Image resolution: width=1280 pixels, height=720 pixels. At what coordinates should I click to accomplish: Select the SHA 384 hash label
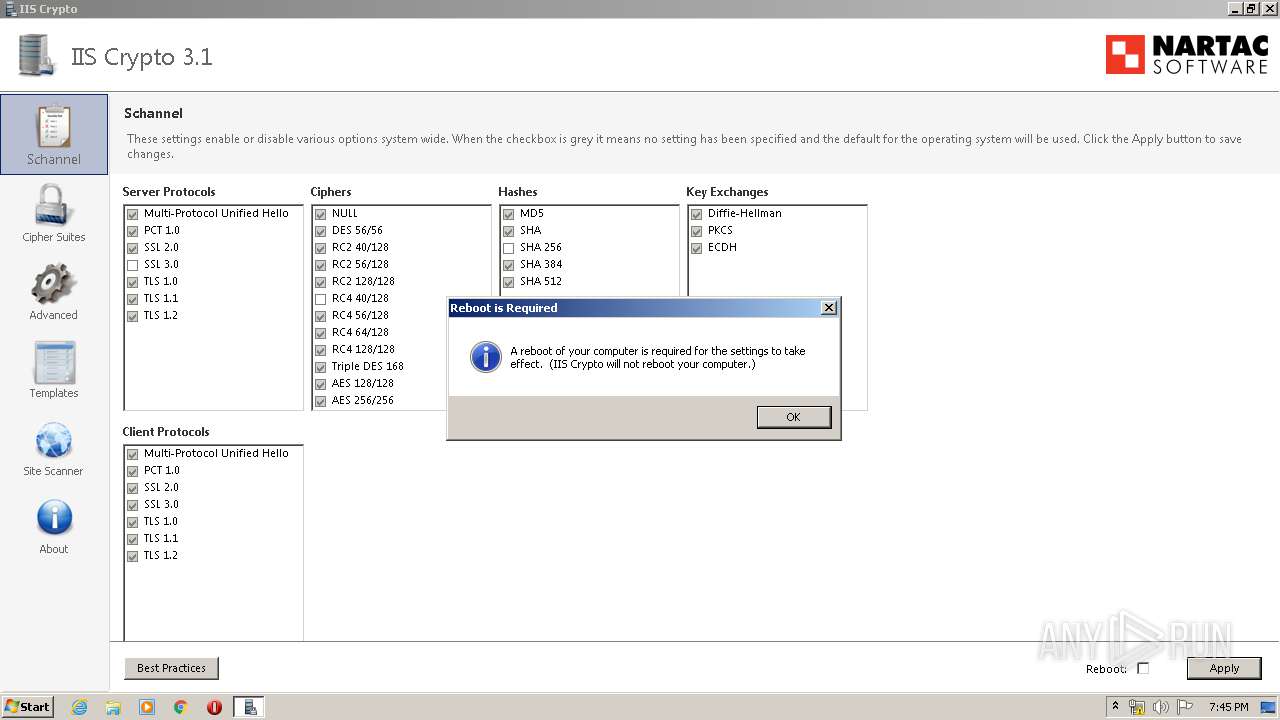pos(541,264)
